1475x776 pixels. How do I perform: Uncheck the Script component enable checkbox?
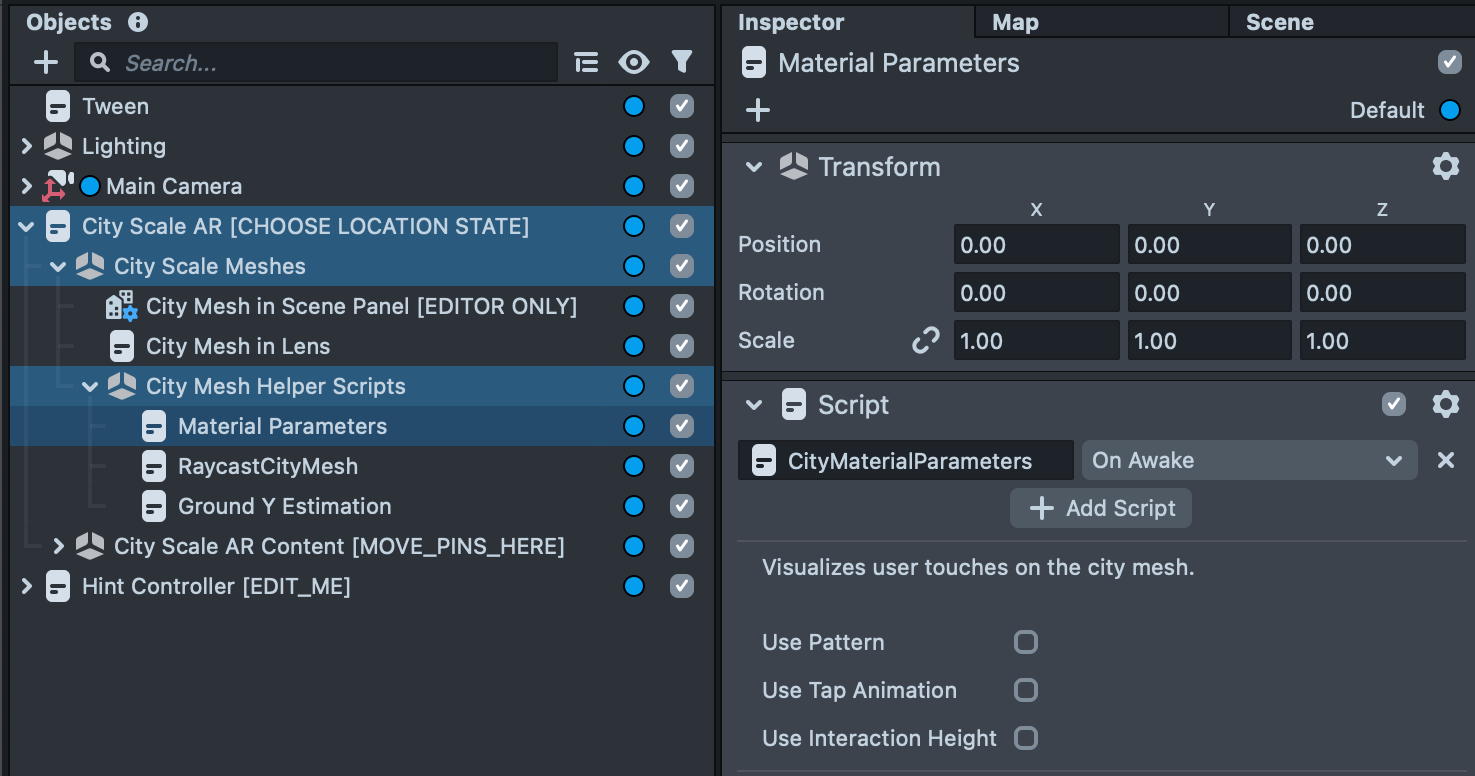1393,404
